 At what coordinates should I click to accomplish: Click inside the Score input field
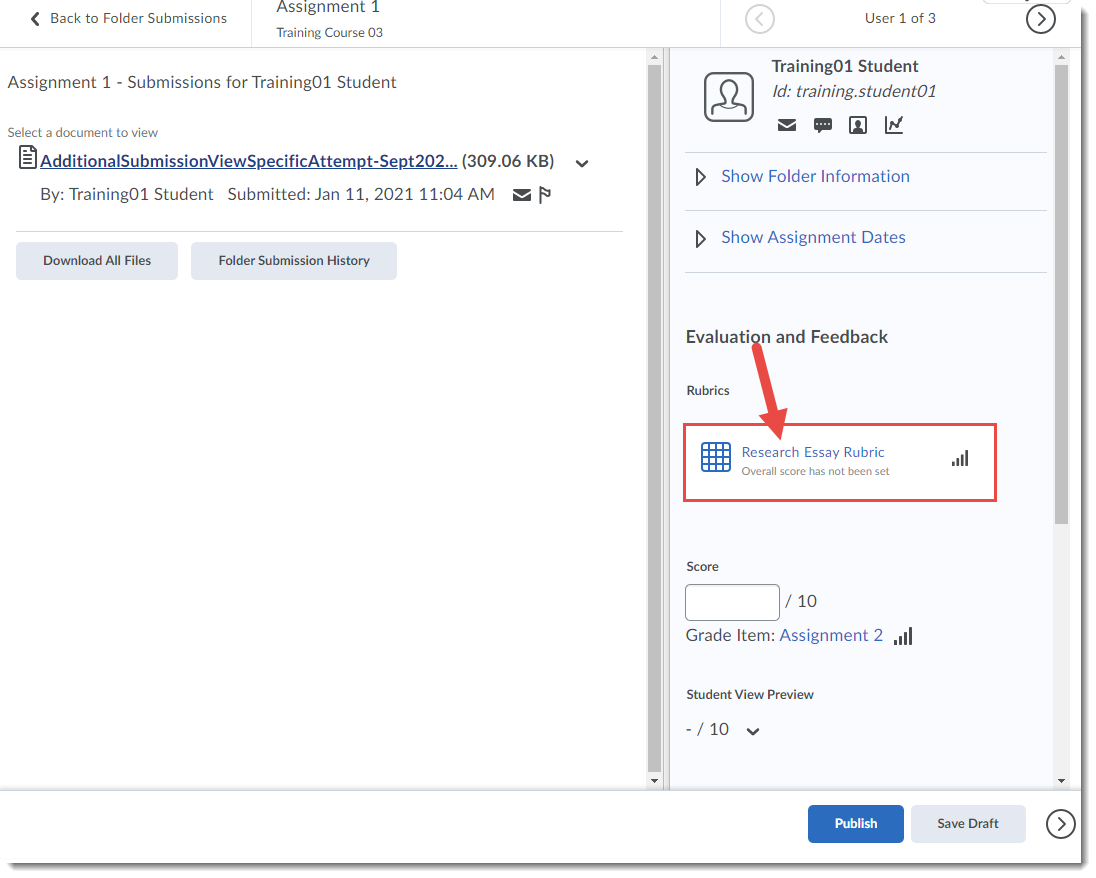[x=732, y=602]
